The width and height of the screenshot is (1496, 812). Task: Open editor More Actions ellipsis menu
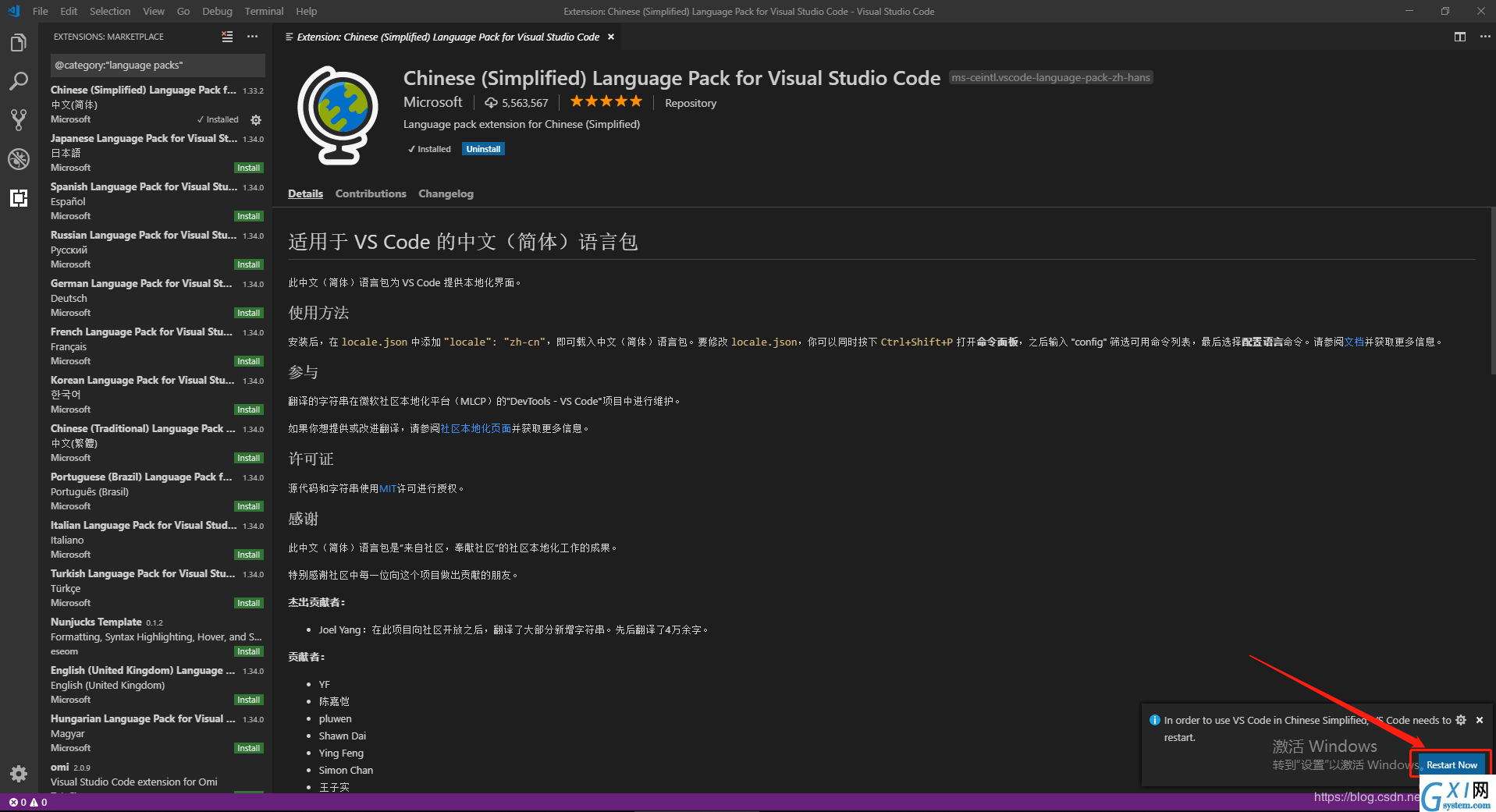pyautogui.click(x=1484, y=37)
